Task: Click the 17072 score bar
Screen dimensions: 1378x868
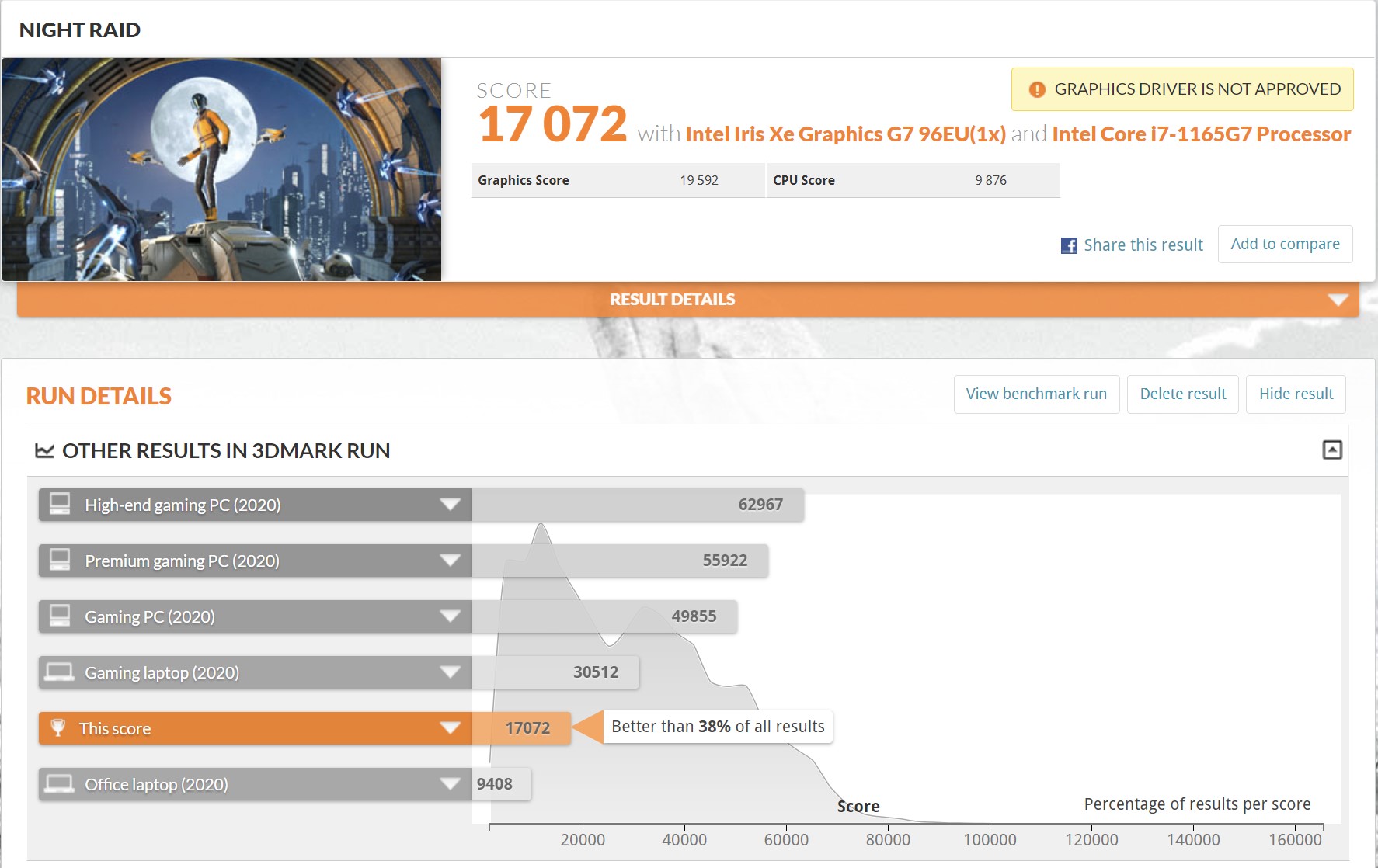Action: 521,728
